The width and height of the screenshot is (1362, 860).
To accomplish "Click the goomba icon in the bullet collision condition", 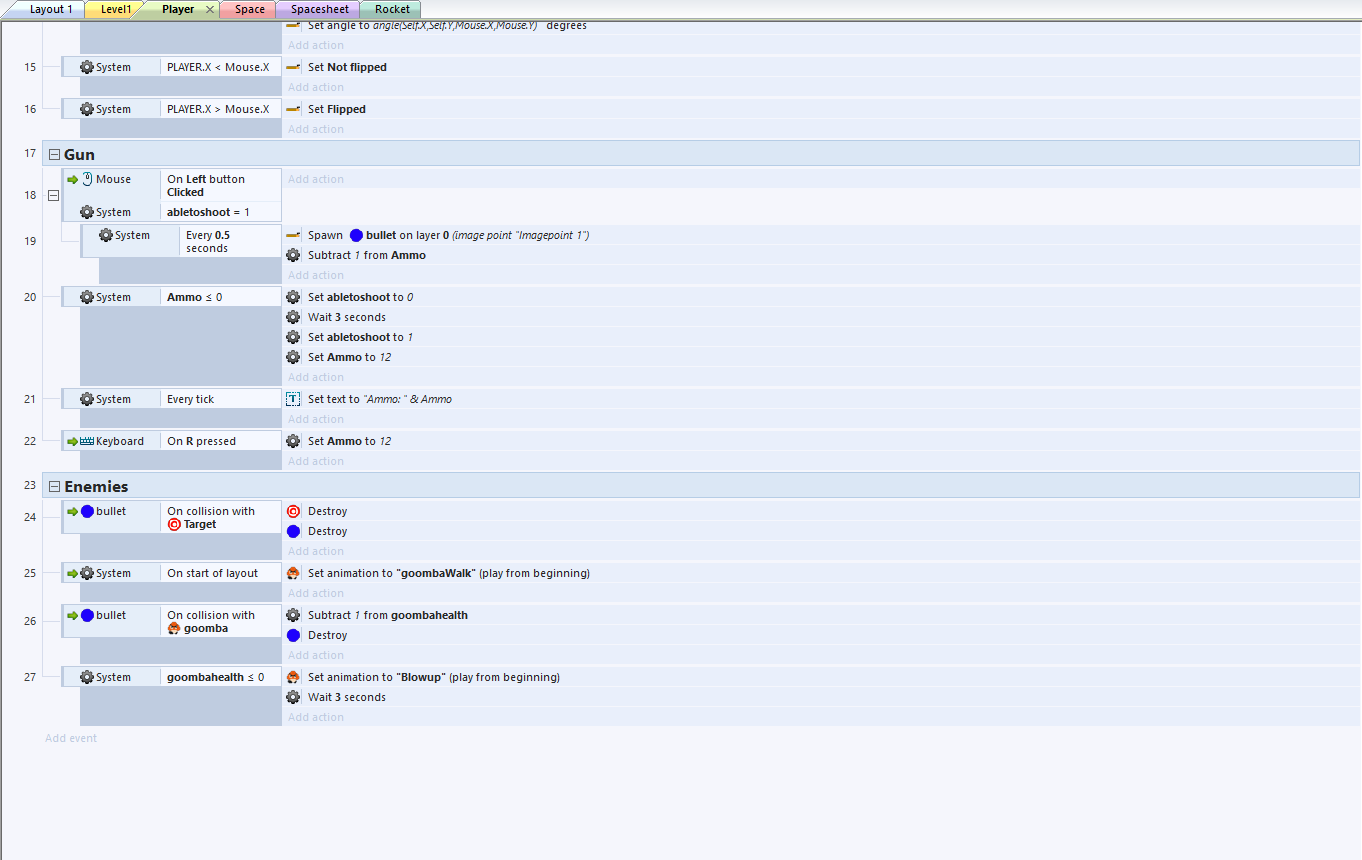I will (174, 628).
